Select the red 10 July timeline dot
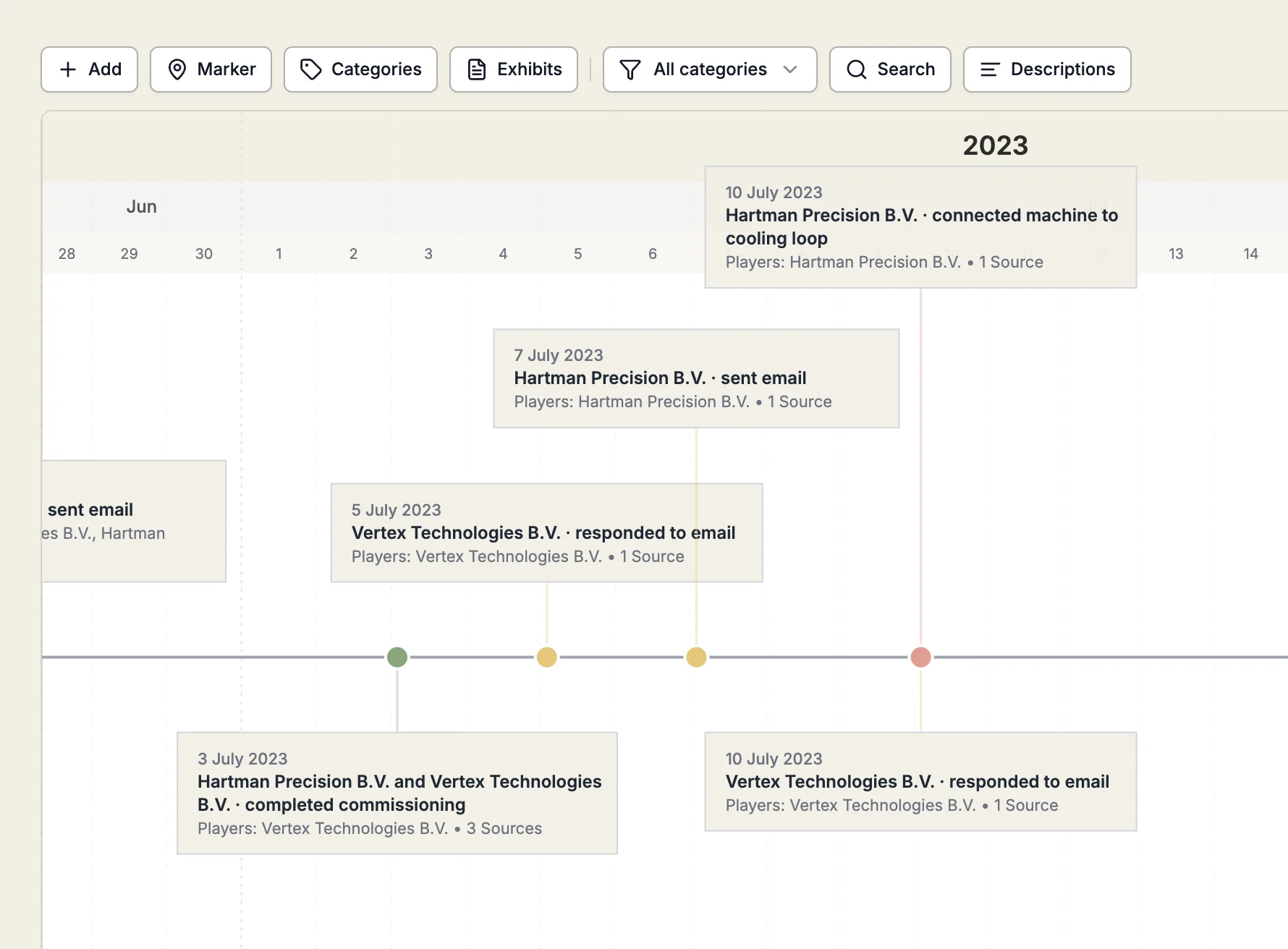 pyautogui.click(x=920, y=657)
